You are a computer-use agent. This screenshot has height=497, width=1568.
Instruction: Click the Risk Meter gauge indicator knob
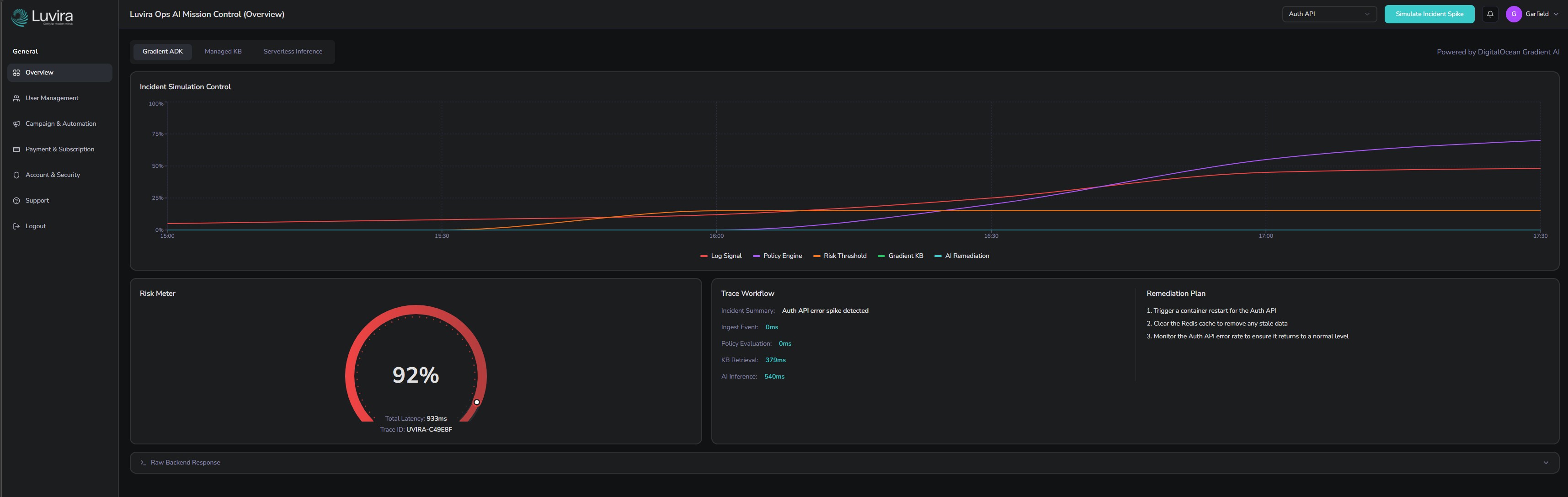477,402
